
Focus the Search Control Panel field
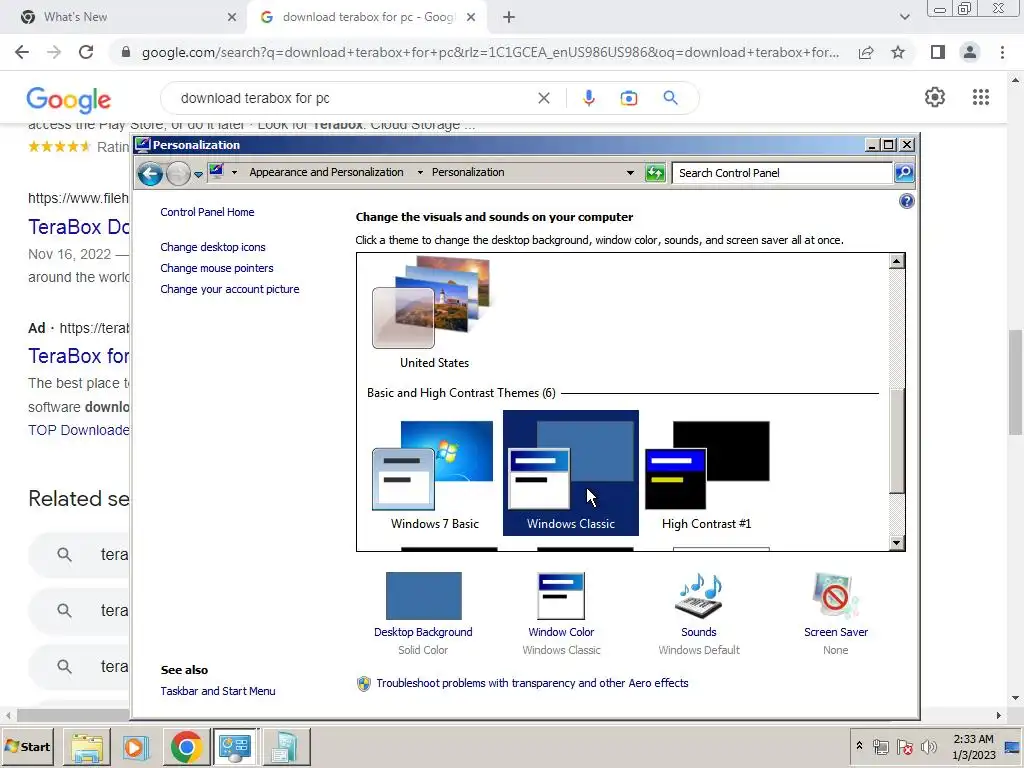coord(782,173)
